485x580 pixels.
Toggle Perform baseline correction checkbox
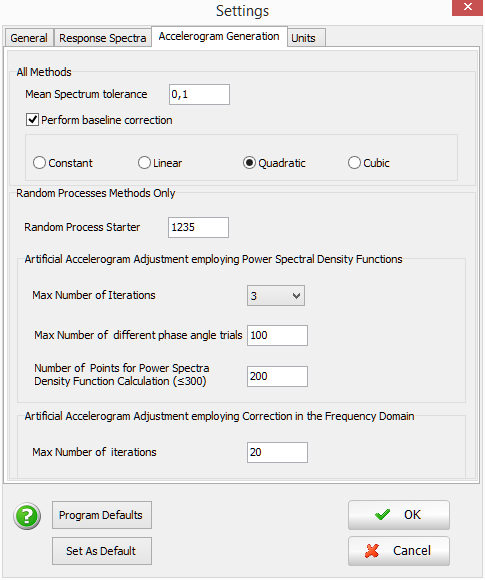[32, 120]
